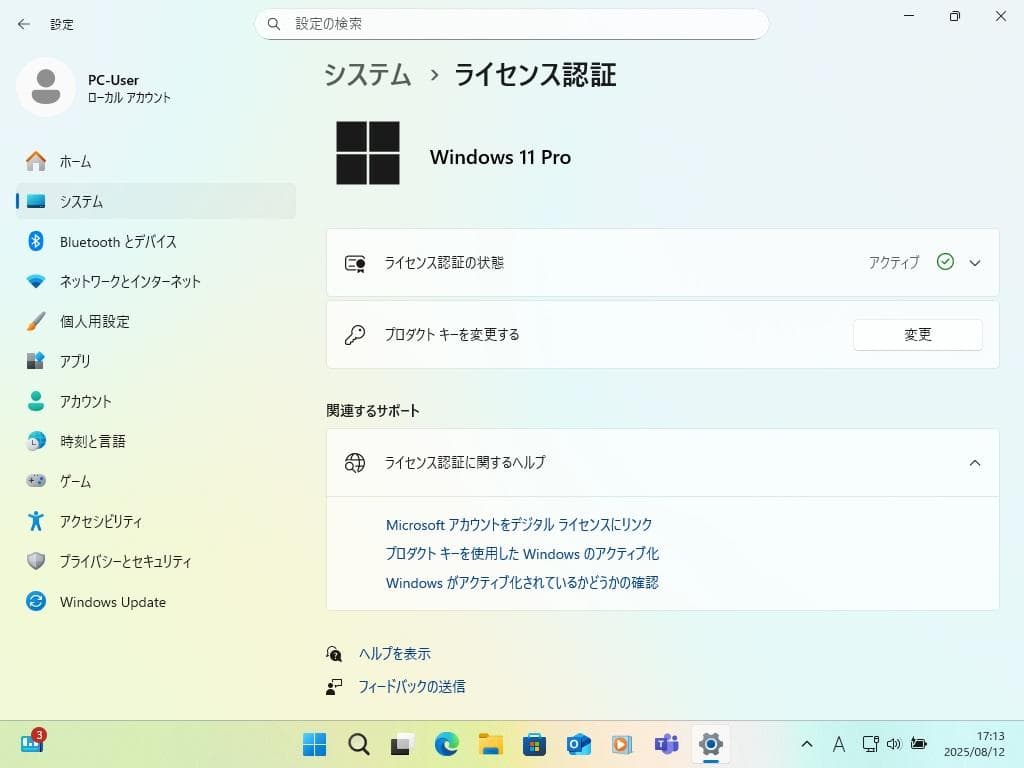Go back using the Settings back arrow

tap(23, 24)
